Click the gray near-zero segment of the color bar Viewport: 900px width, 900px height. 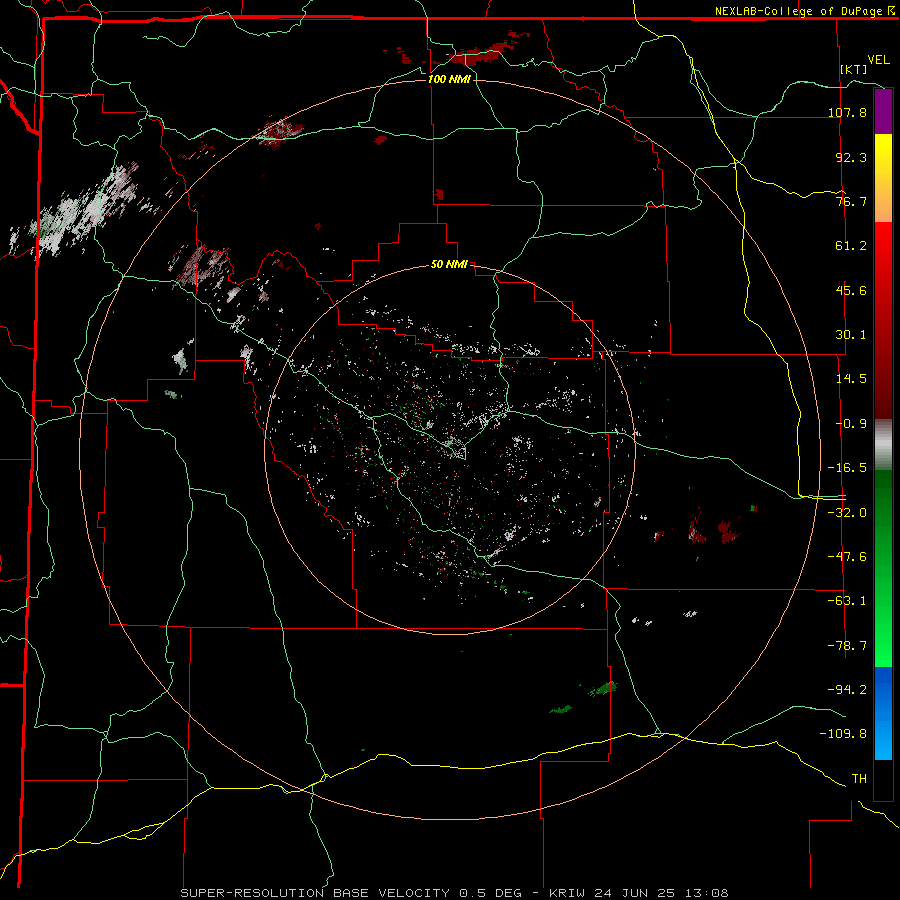point(883,444)
